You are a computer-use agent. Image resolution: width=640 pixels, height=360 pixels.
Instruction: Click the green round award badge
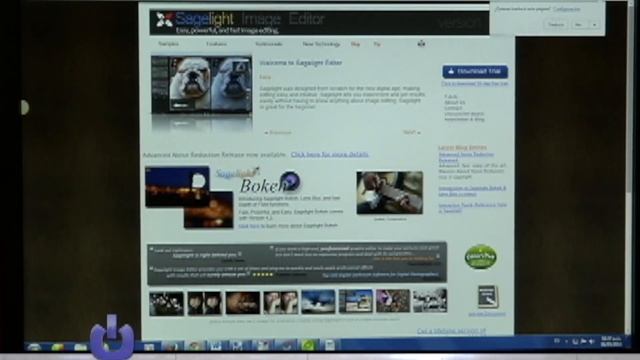point(480,257)
